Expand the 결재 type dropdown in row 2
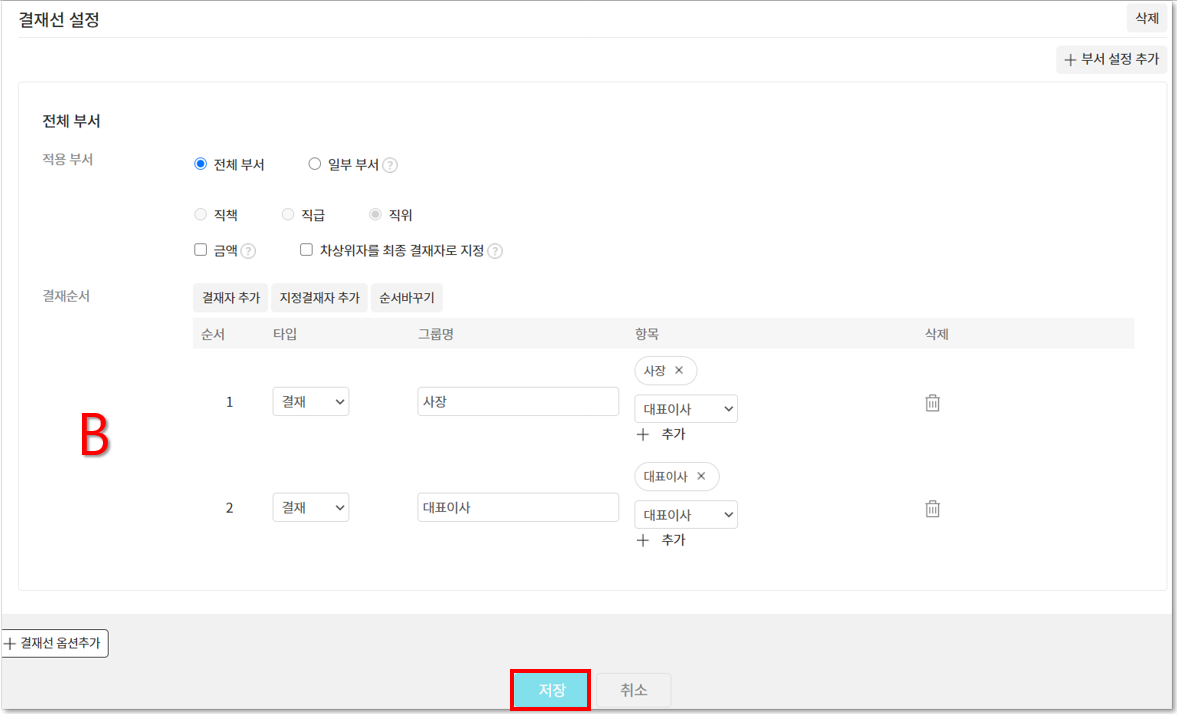This screenshot has width=1177, height=714. click(311, 508)
